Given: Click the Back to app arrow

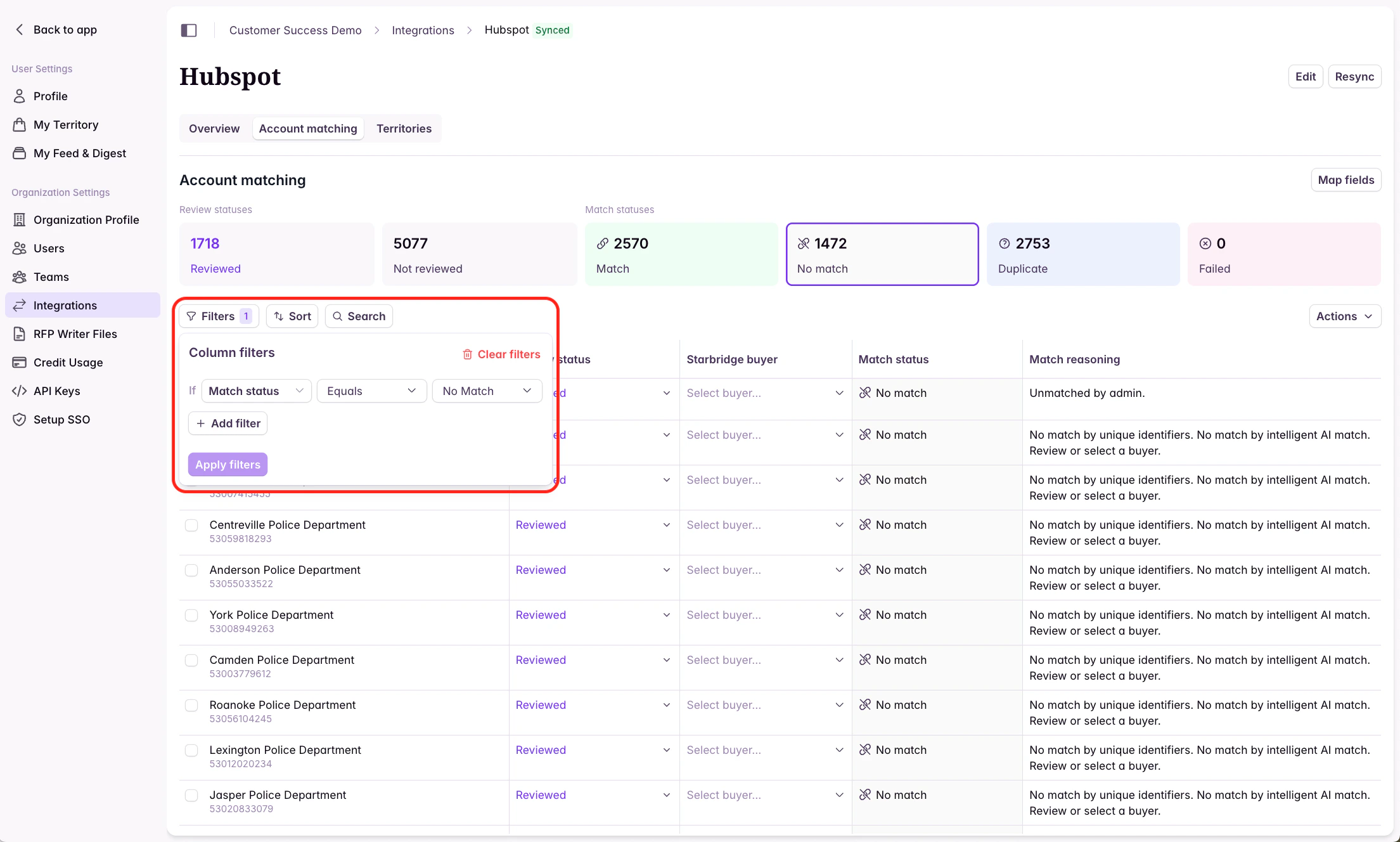Looking at the screenshot, I should tap(20, 30).
